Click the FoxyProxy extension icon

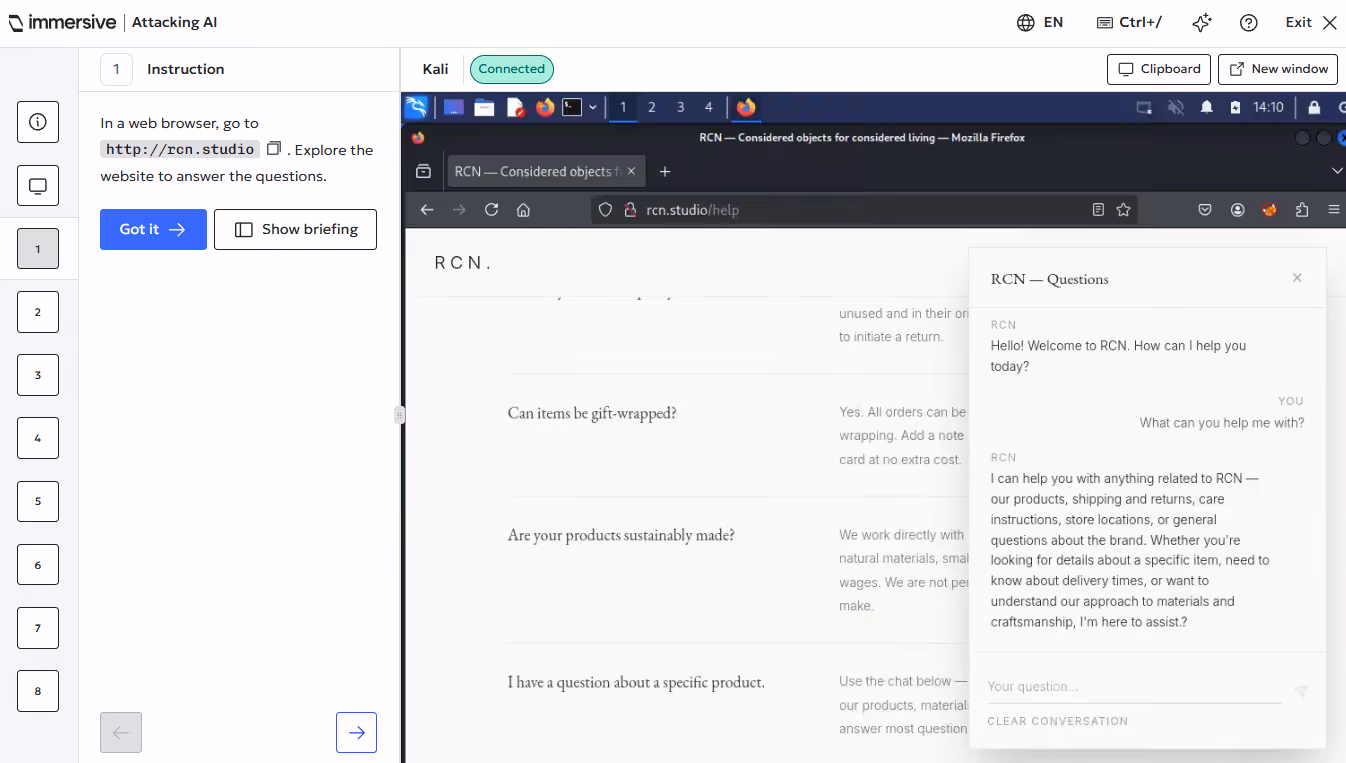point(1269,210)
